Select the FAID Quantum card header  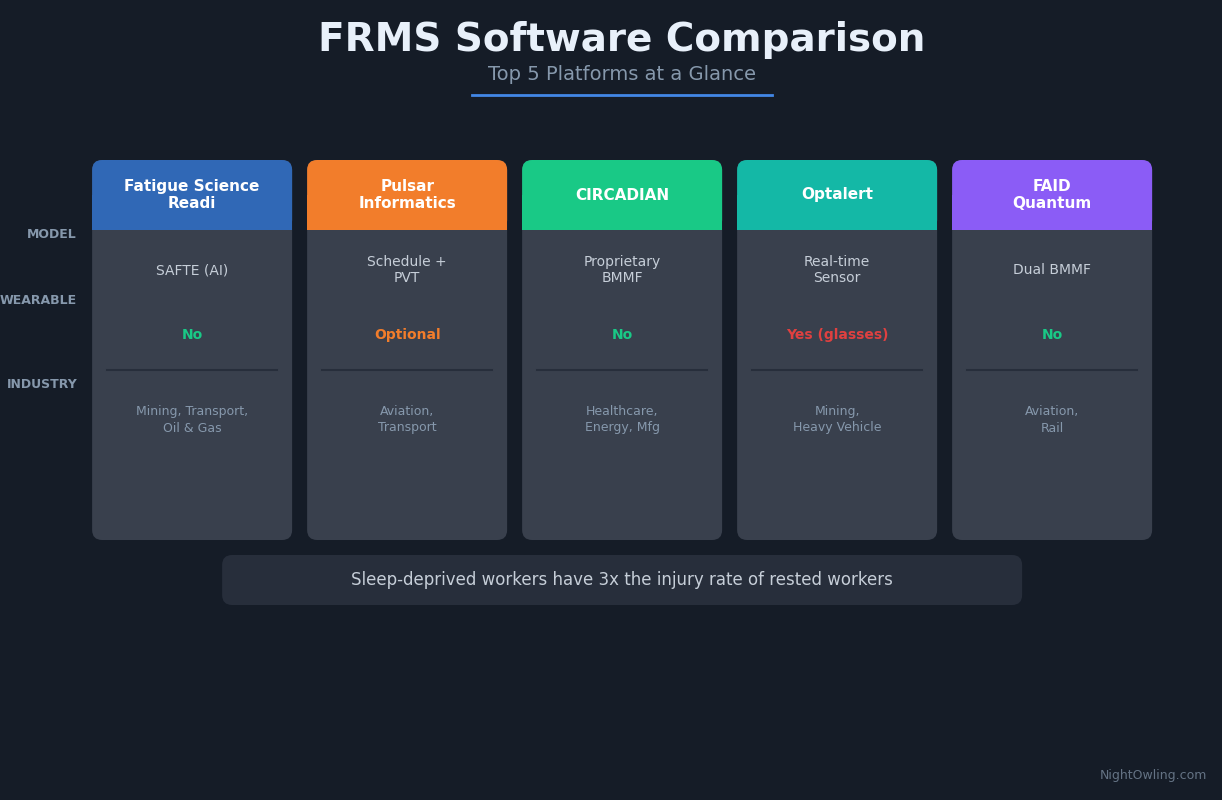[x=1052, y=195]
